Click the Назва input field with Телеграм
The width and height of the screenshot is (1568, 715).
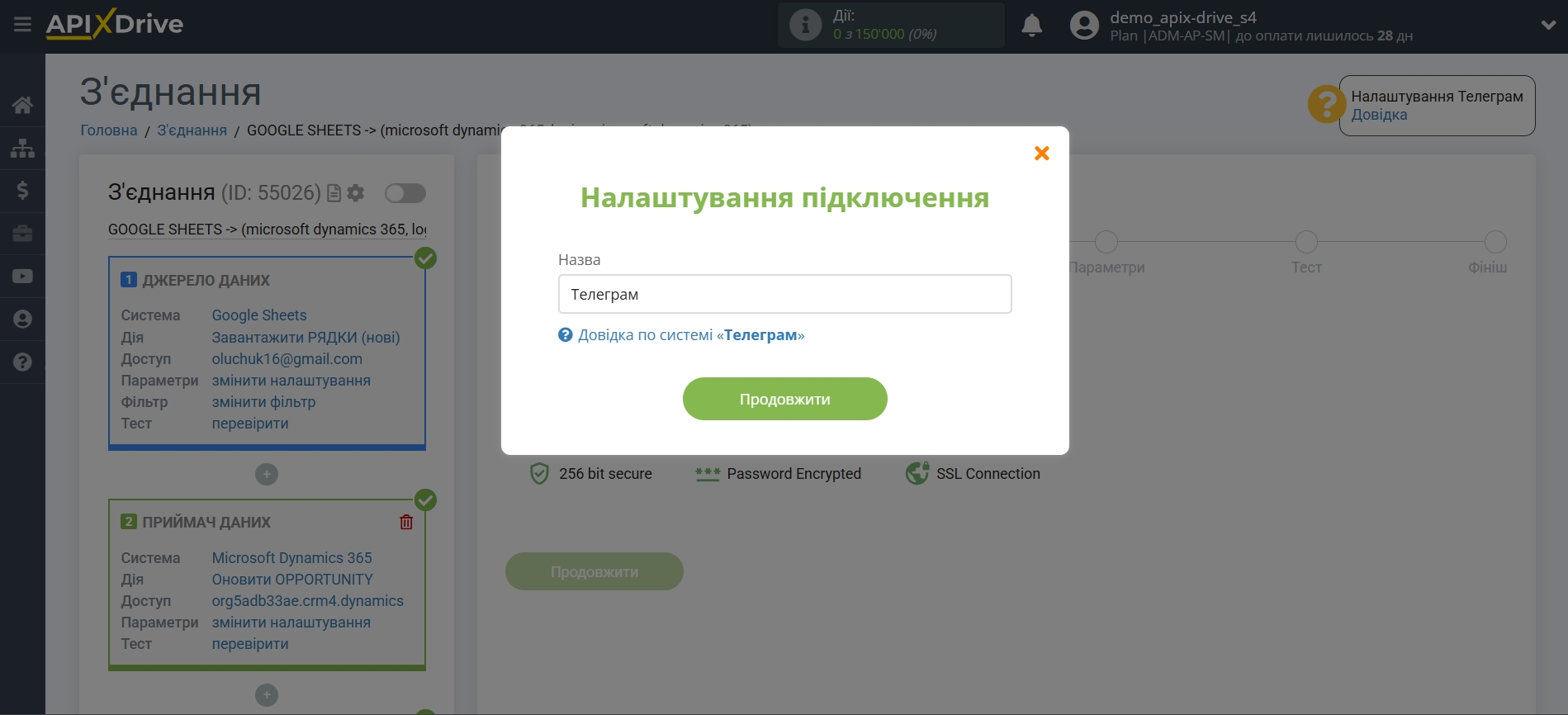pyautogui.click(x=784, y=294)
